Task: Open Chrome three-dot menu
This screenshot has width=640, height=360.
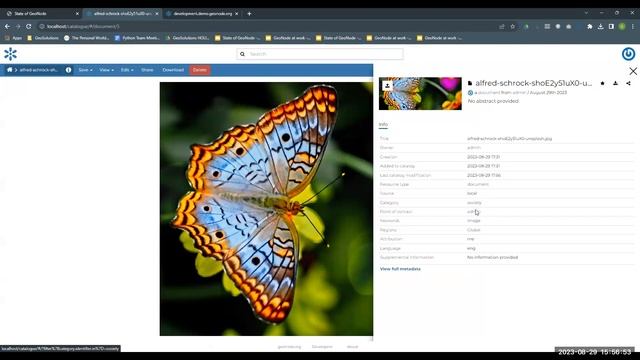Action: point(633,27)
